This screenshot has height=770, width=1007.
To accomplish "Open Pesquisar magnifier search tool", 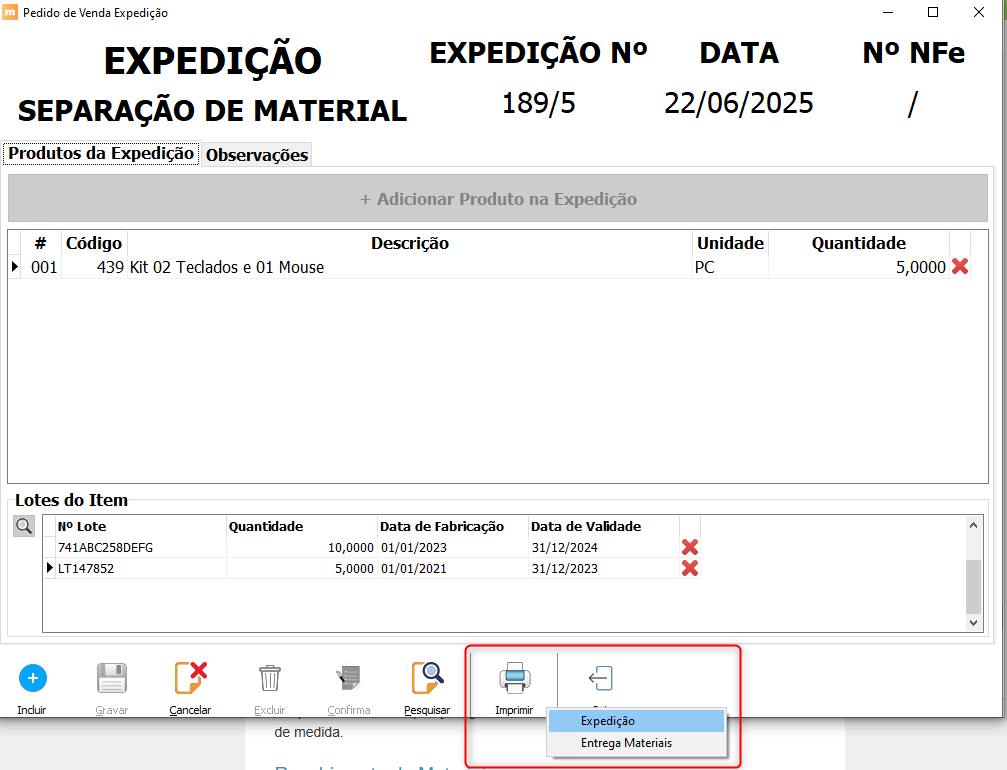I will pyautogui.click(x=427, y=678).
